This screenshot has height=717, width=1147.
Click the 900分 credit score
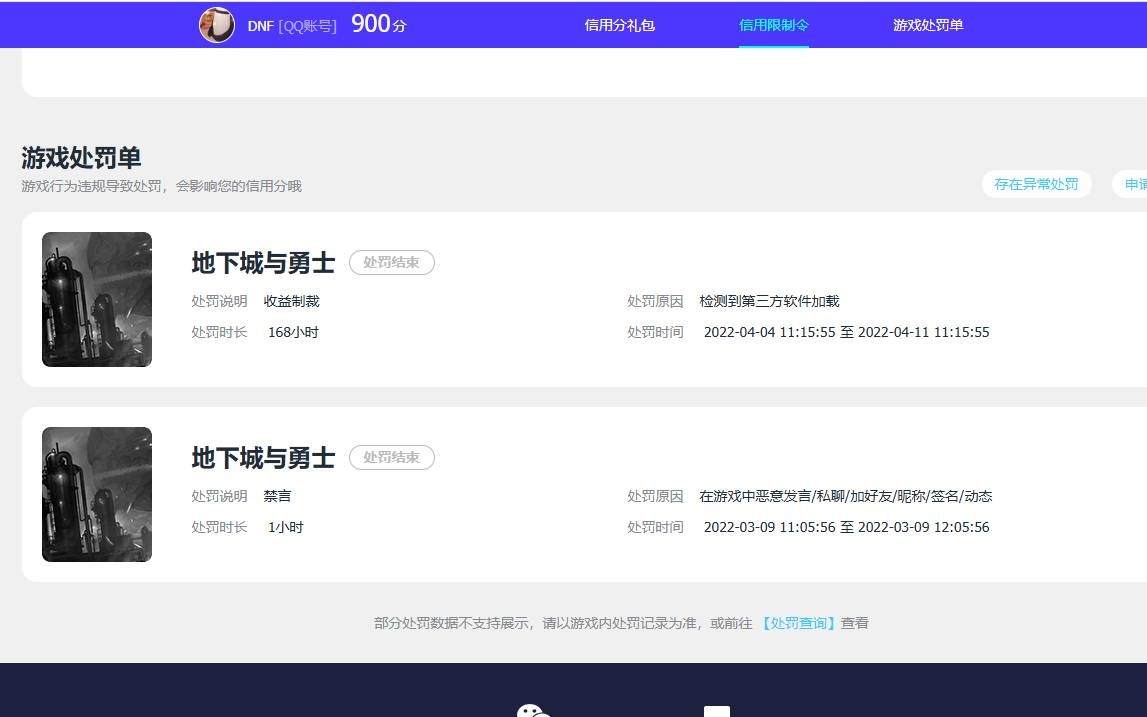[x=378, y=23]
